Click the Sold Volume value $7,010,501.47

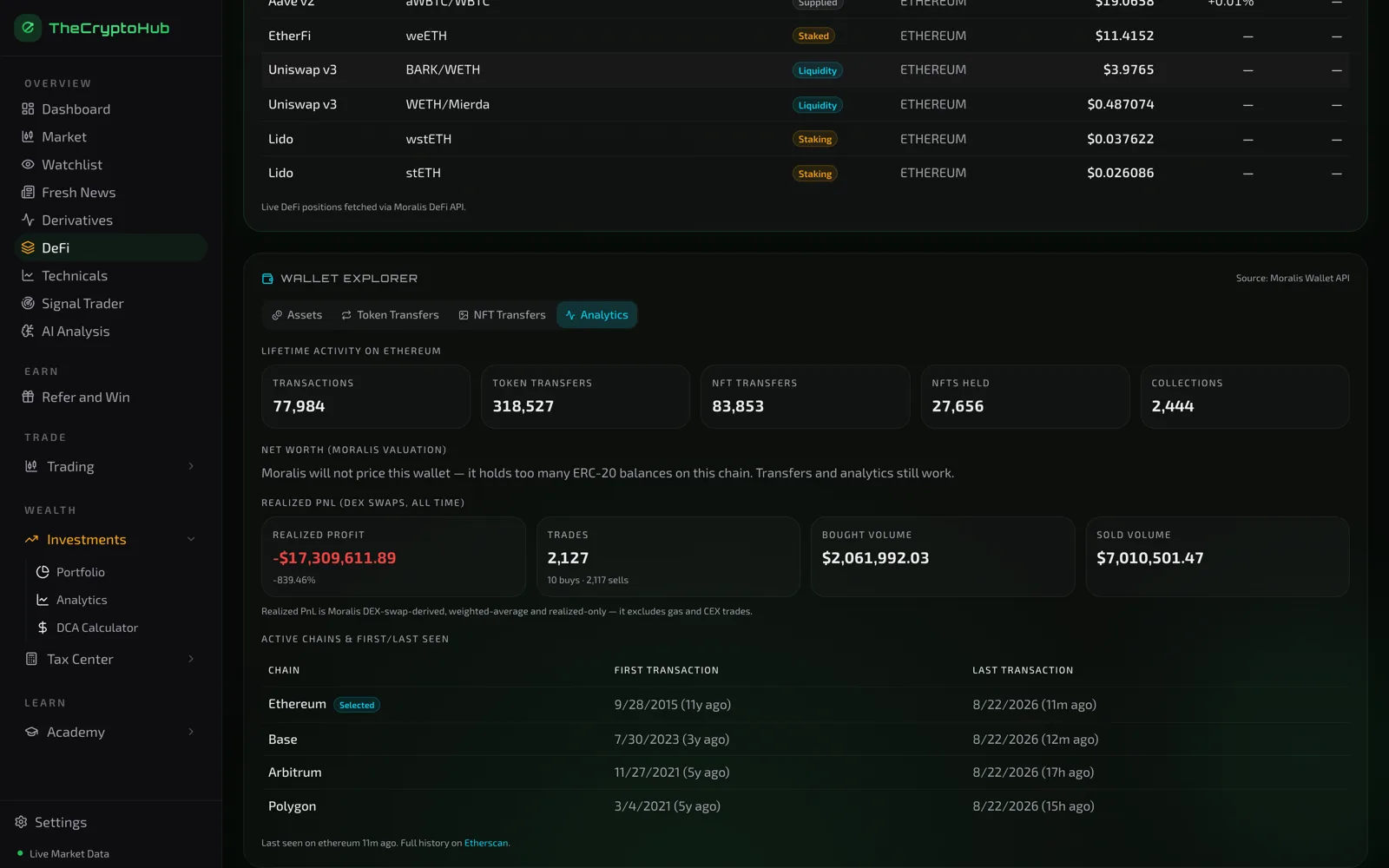(1150, 558)
